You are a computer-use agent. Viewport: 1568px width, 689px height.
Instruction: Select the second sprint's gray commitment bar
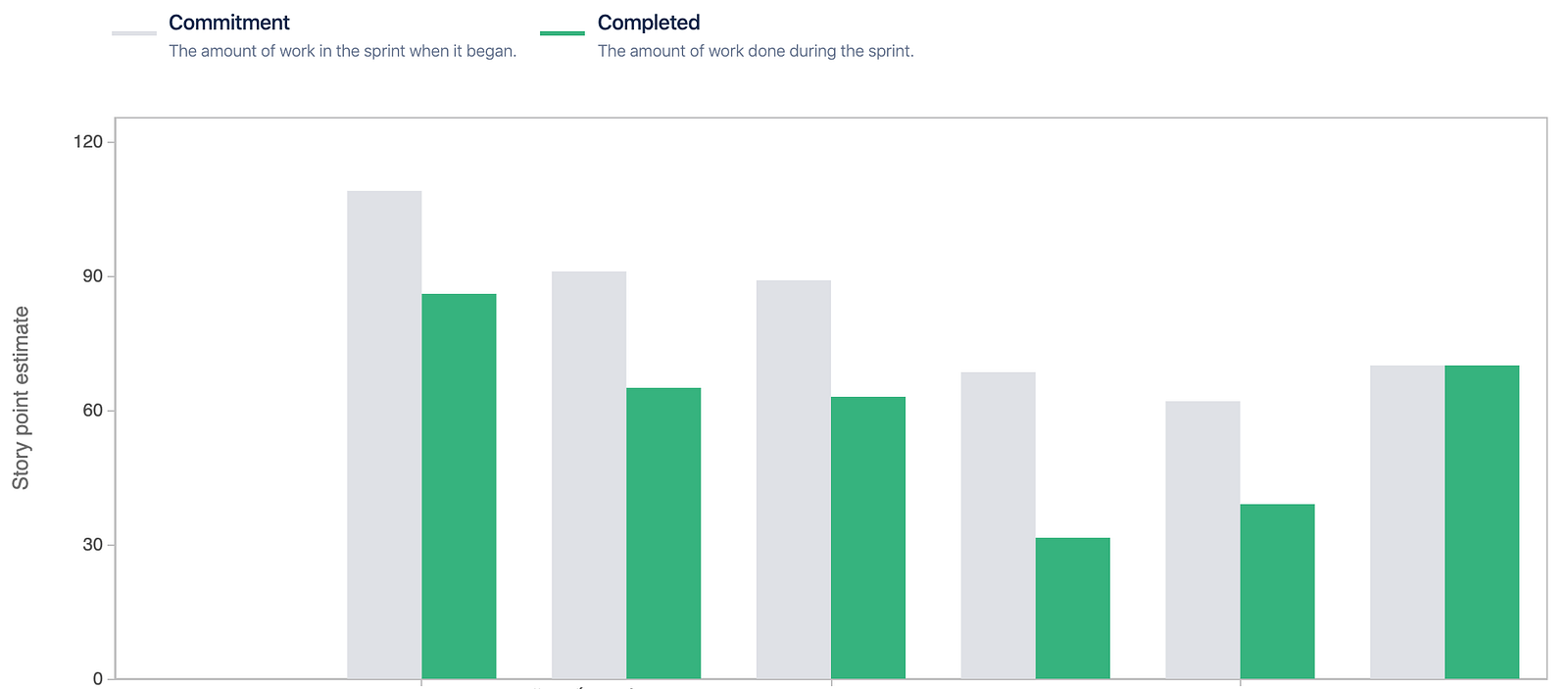(x=589, y=474)
